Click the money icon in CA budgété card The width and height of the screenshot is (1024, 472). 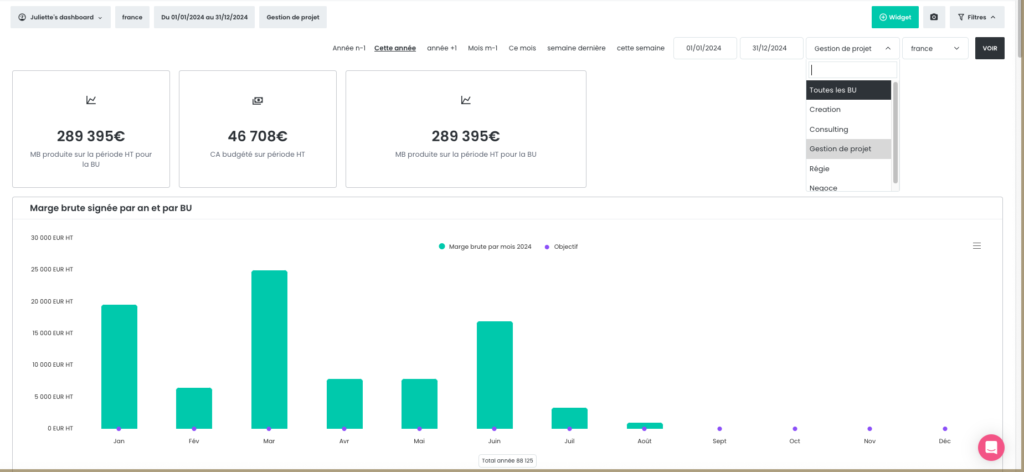[257, 100]
